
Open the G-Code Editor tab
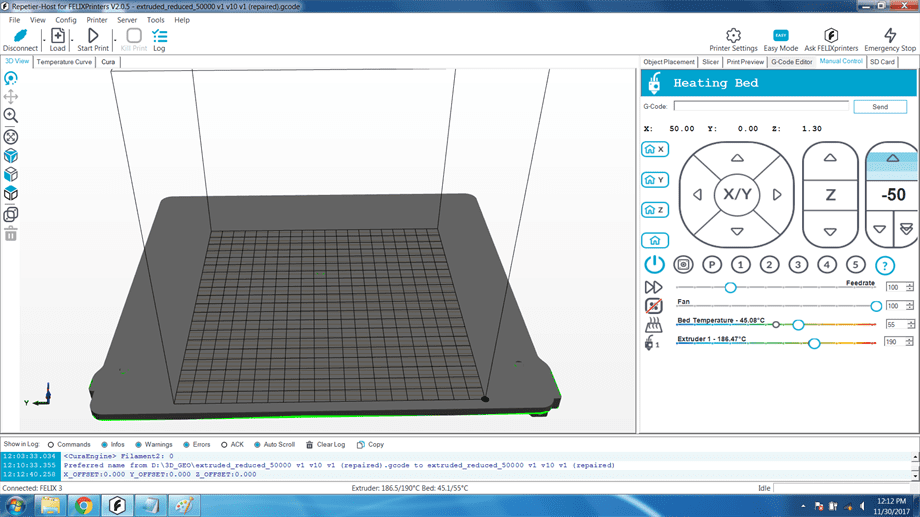point(792,62)
